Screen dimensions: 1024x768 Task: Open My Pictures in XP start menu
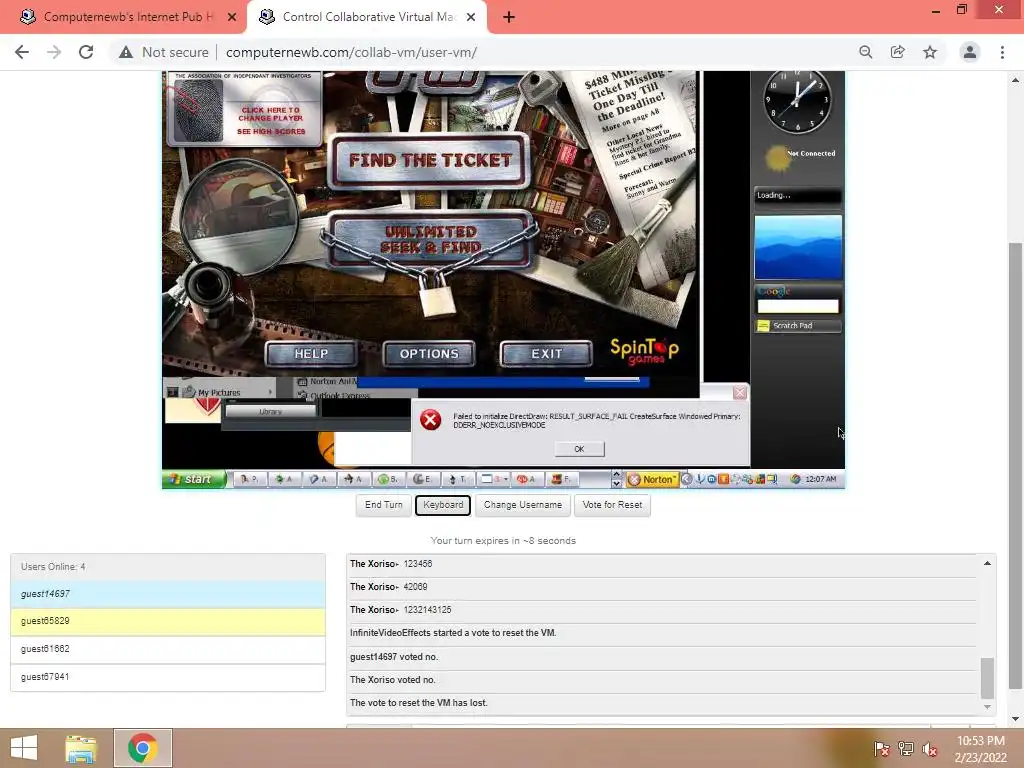pyautogui.click(x=219, y=392)
